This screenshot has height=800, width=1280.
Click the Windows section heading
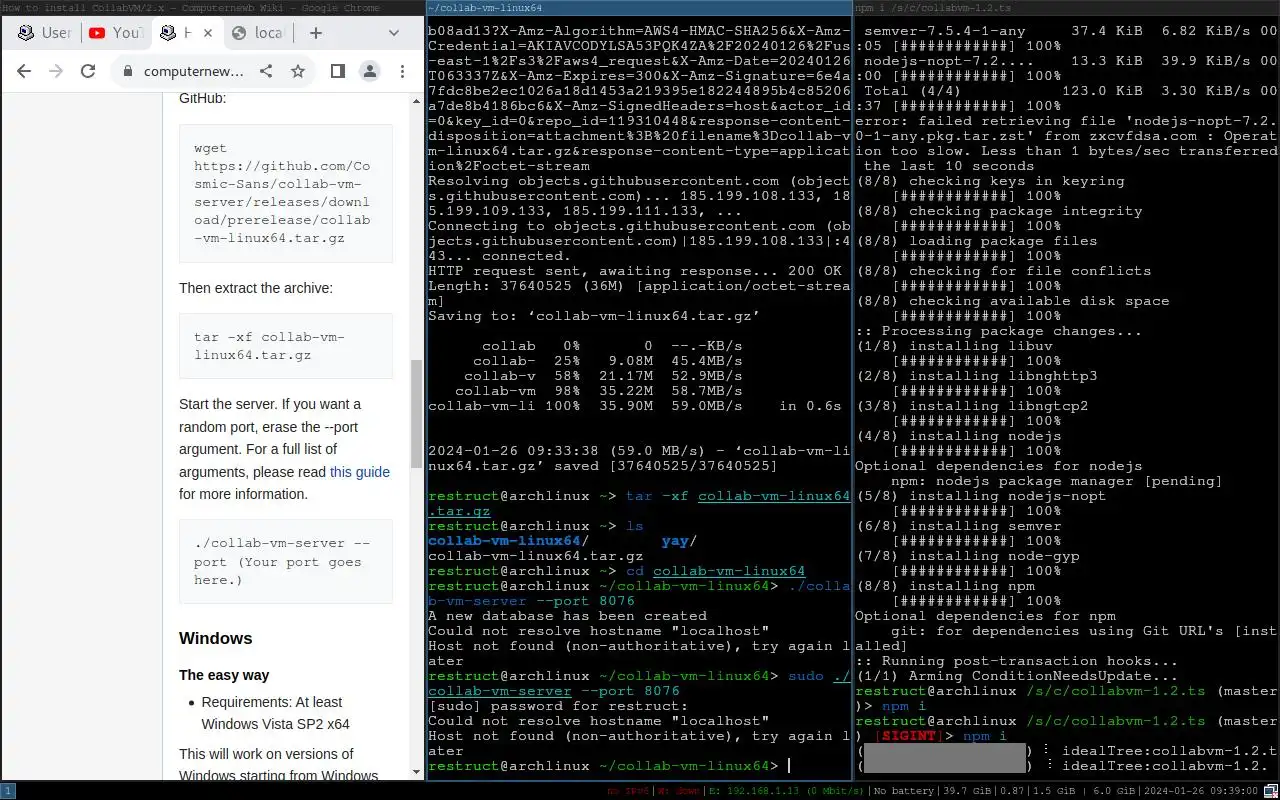[216, 638]
